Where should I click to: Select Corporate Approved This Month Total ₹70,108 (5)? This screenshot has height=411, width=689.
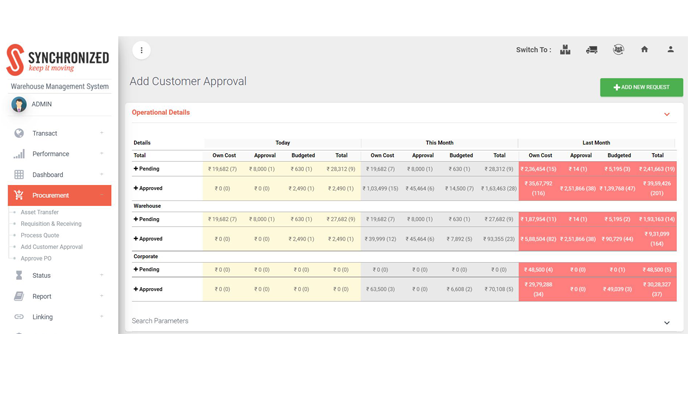499,289
